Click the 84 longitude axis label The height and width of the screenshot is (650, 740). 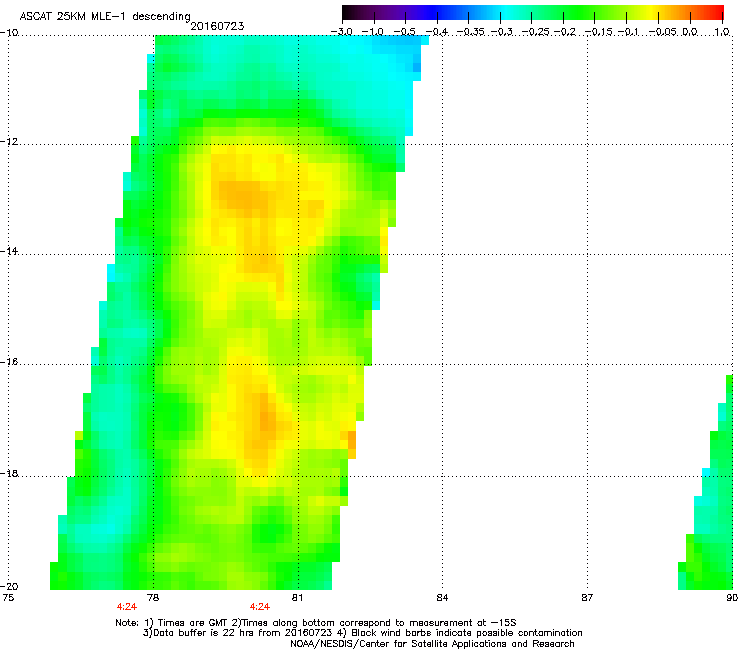442,598
